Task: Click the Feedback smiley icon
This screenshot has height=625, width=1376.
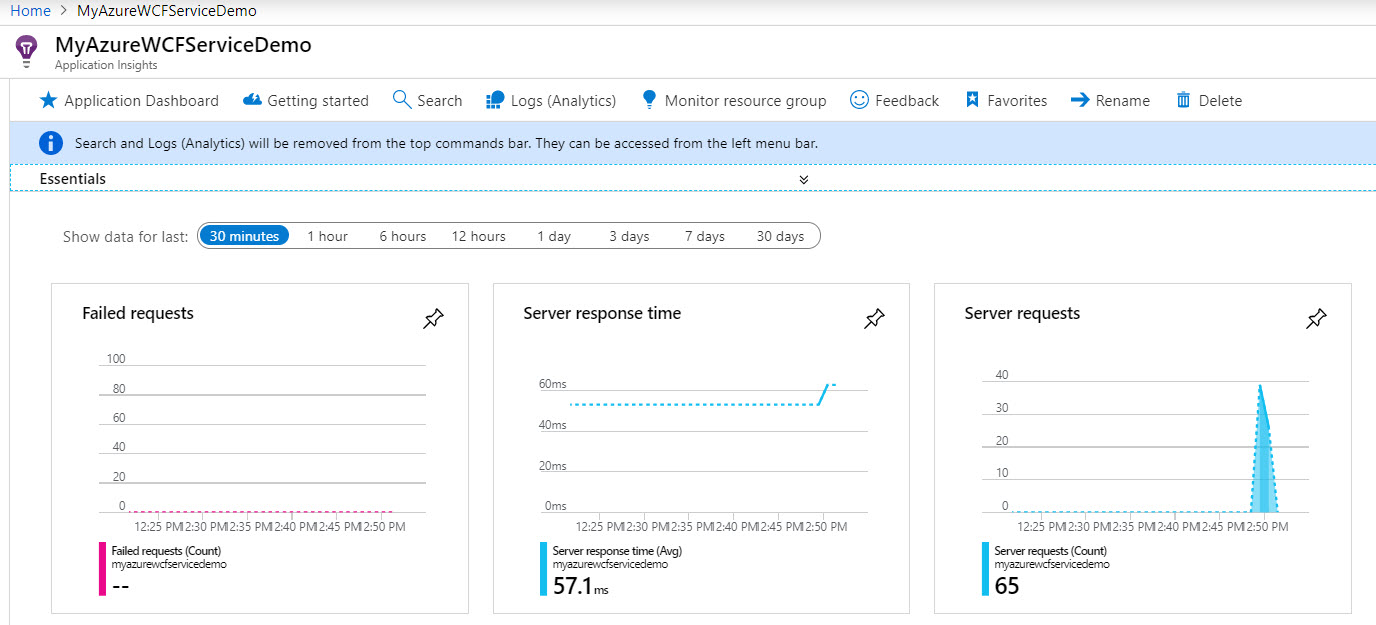Action: click(859, 100)
